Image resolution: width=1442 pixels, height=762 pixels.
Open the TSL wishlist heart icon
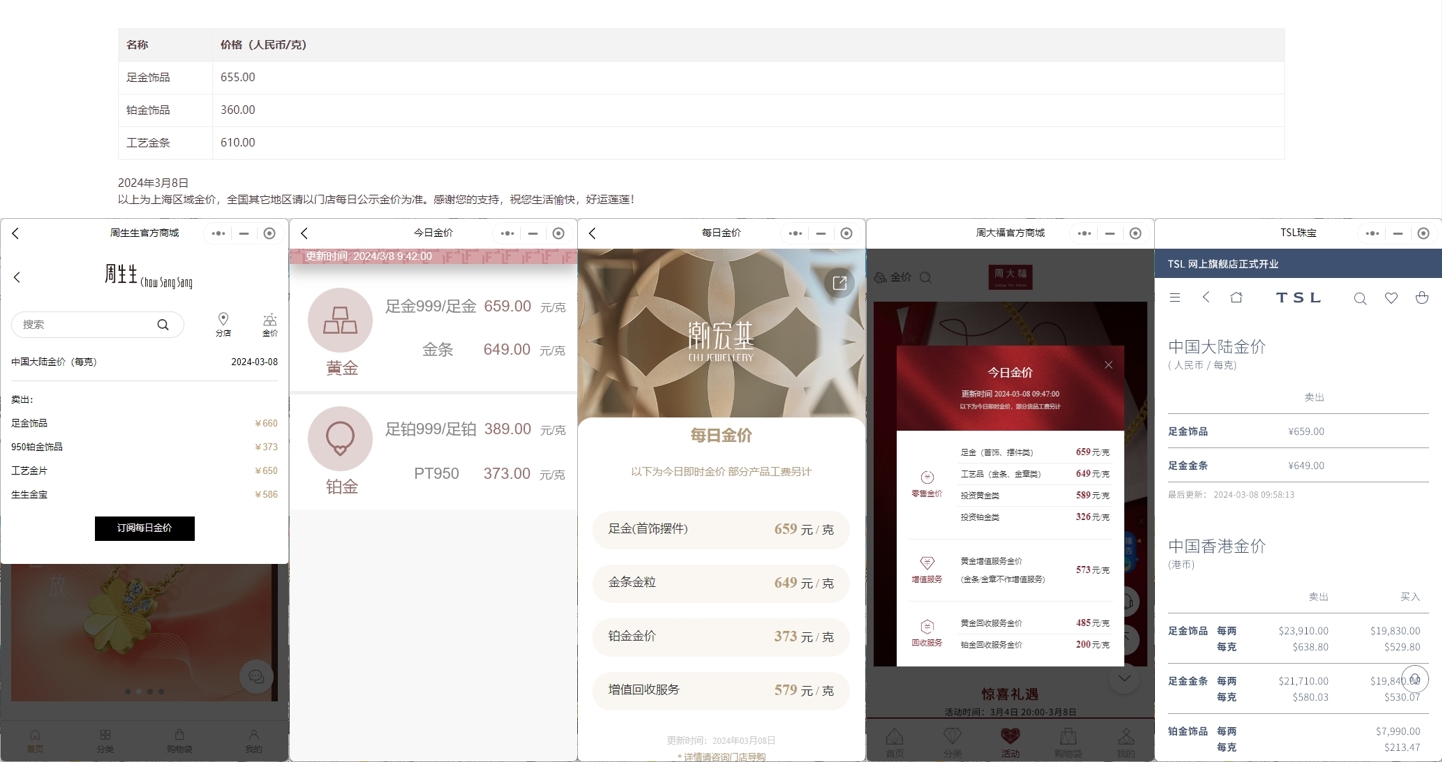[x=1391, y=298]
